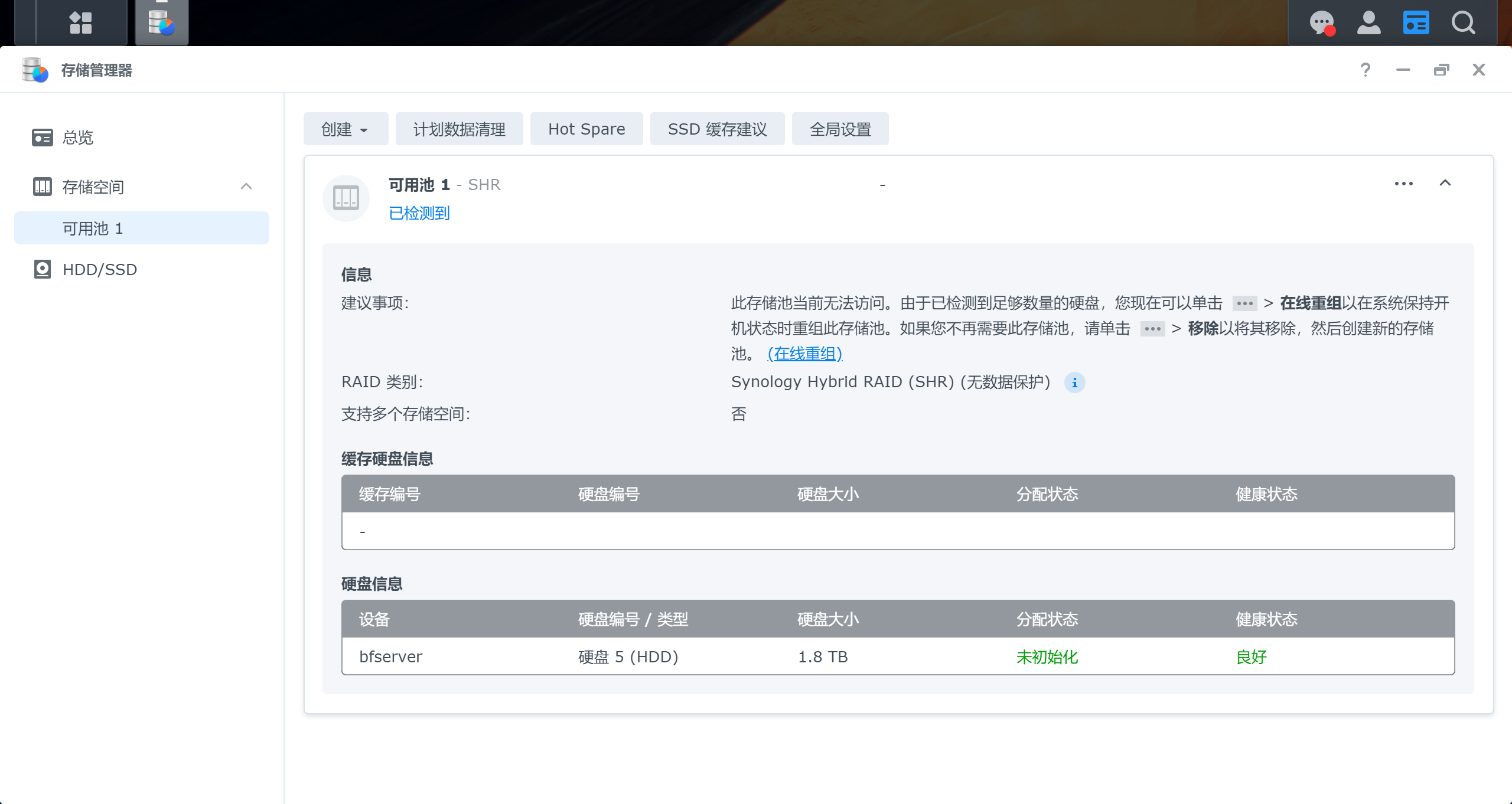Open the user account options icon
Screen dimensions: 1512x804
pos(1369,22)
